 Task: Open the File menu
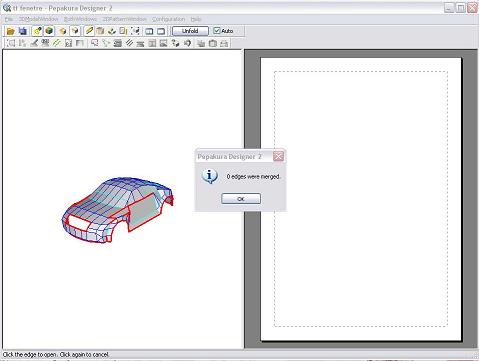(x=9, y=19)
